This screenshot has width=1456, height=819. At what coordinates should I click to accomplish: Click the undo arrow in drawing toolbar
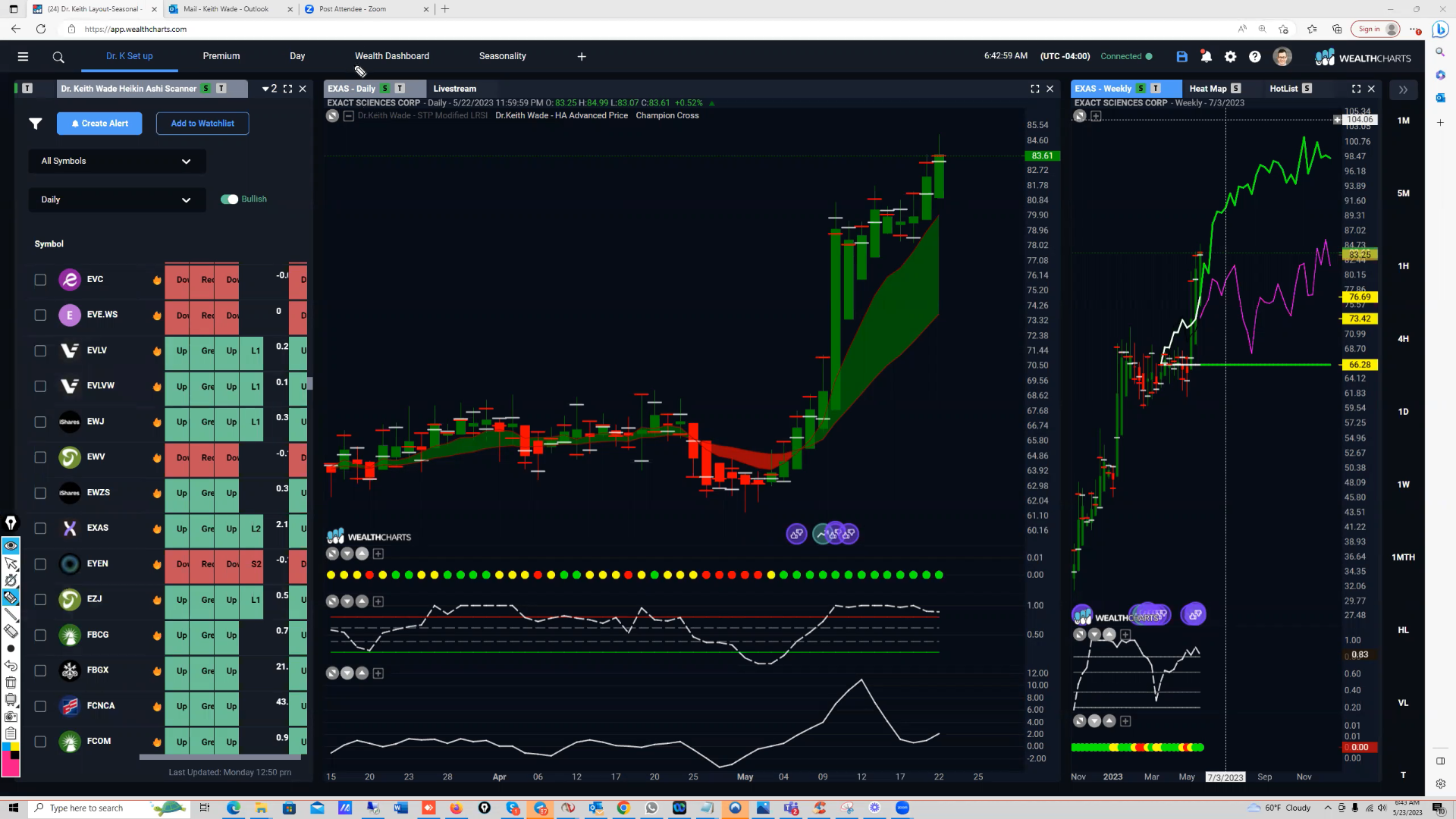coord(11,666)
